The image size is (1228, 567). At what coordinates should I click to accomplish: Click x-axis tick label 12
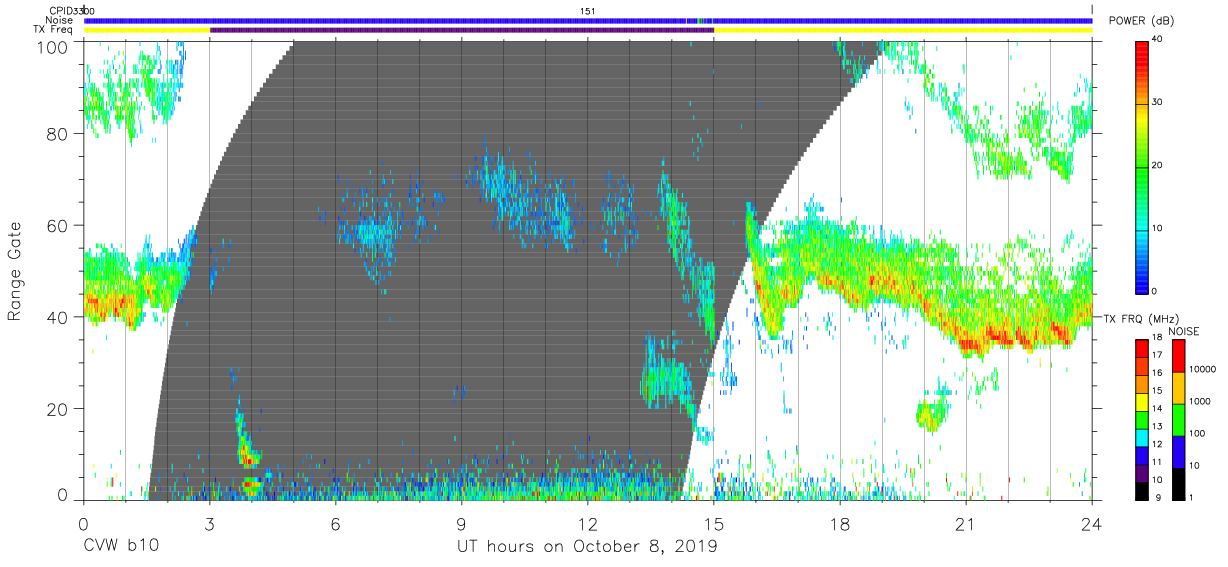[x=587, y=524]
